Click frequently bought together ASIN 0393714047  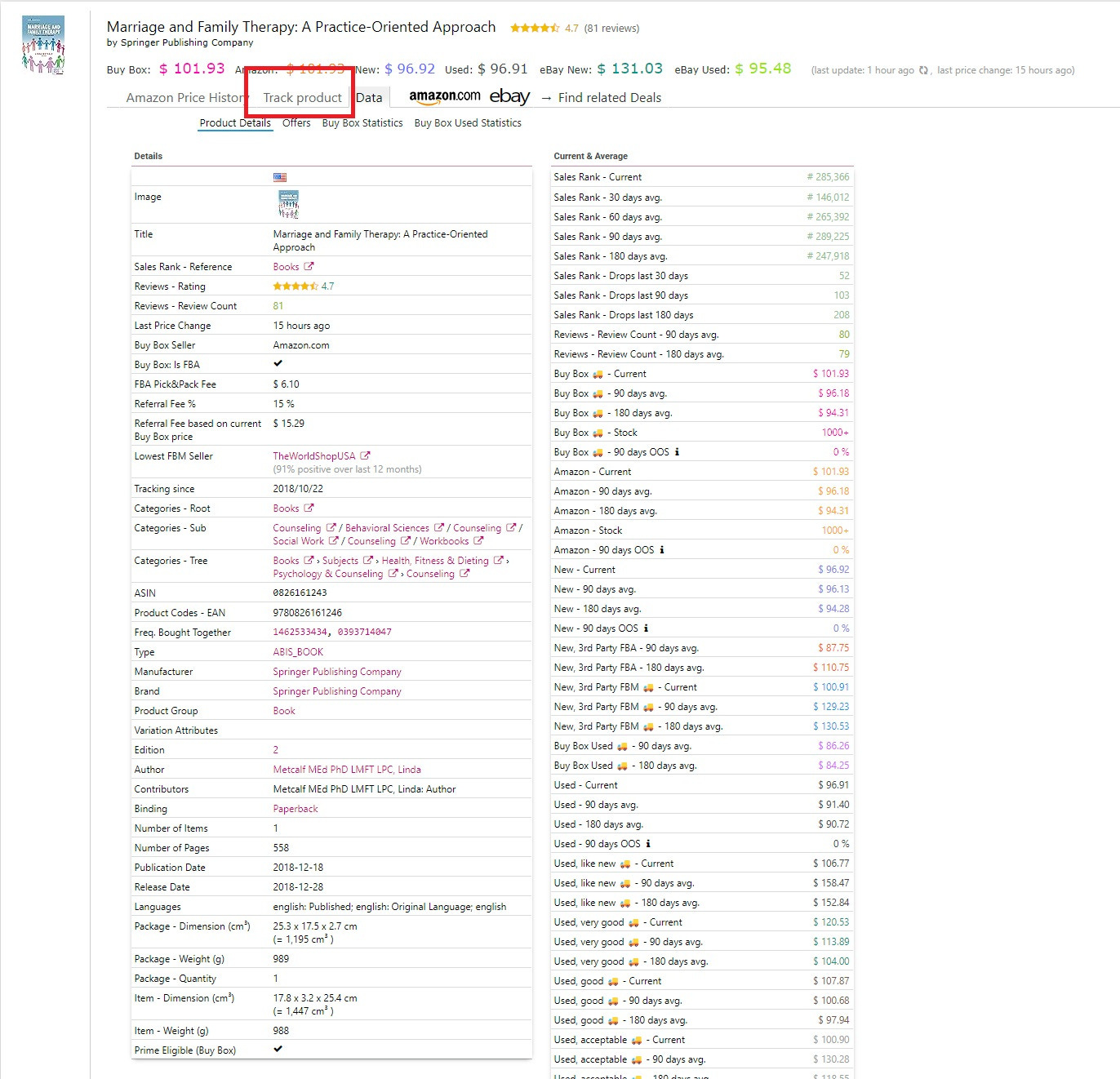(364, 632)
